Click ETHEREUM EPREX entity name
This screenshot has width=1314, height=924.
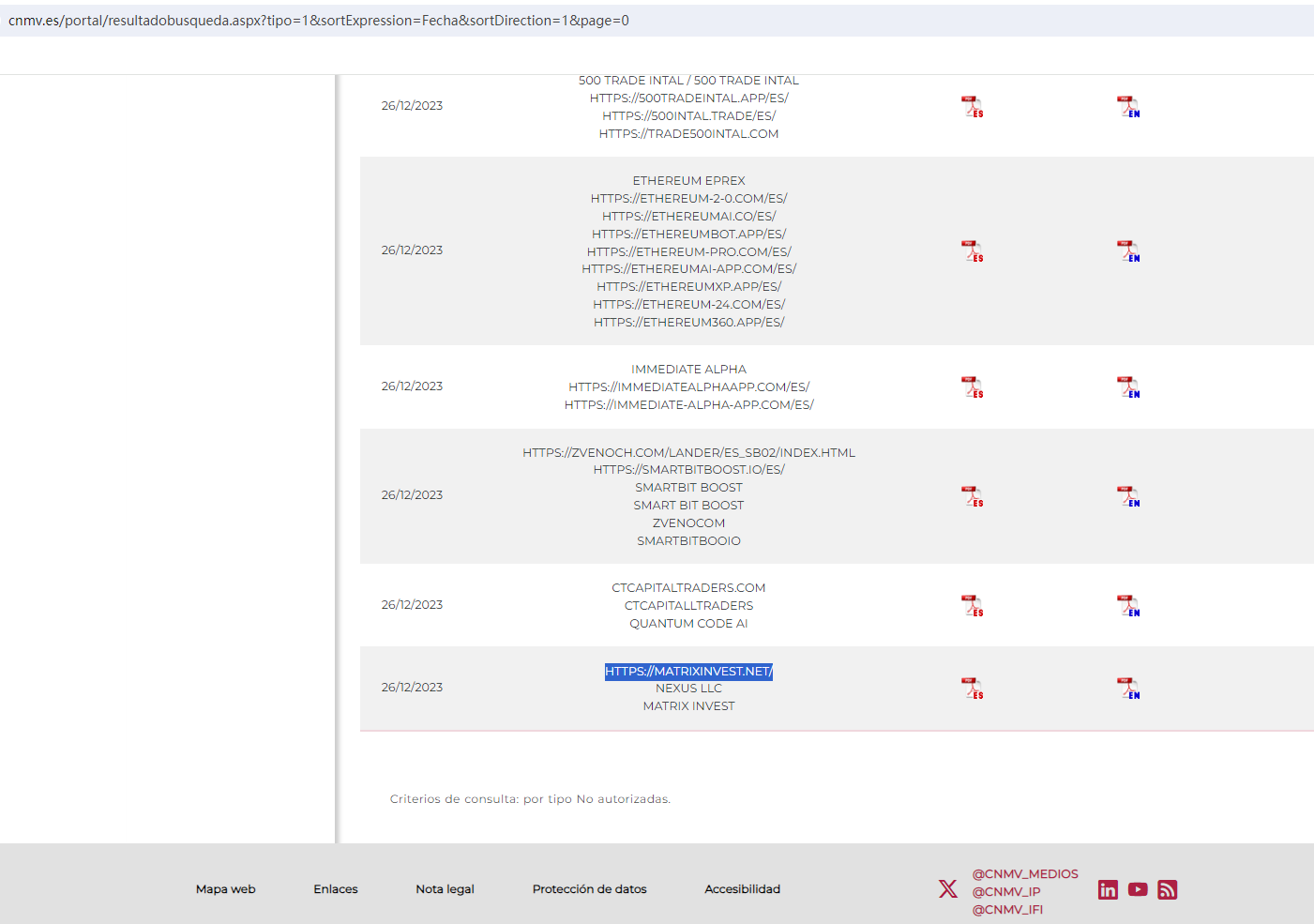[x=688, y=181]
